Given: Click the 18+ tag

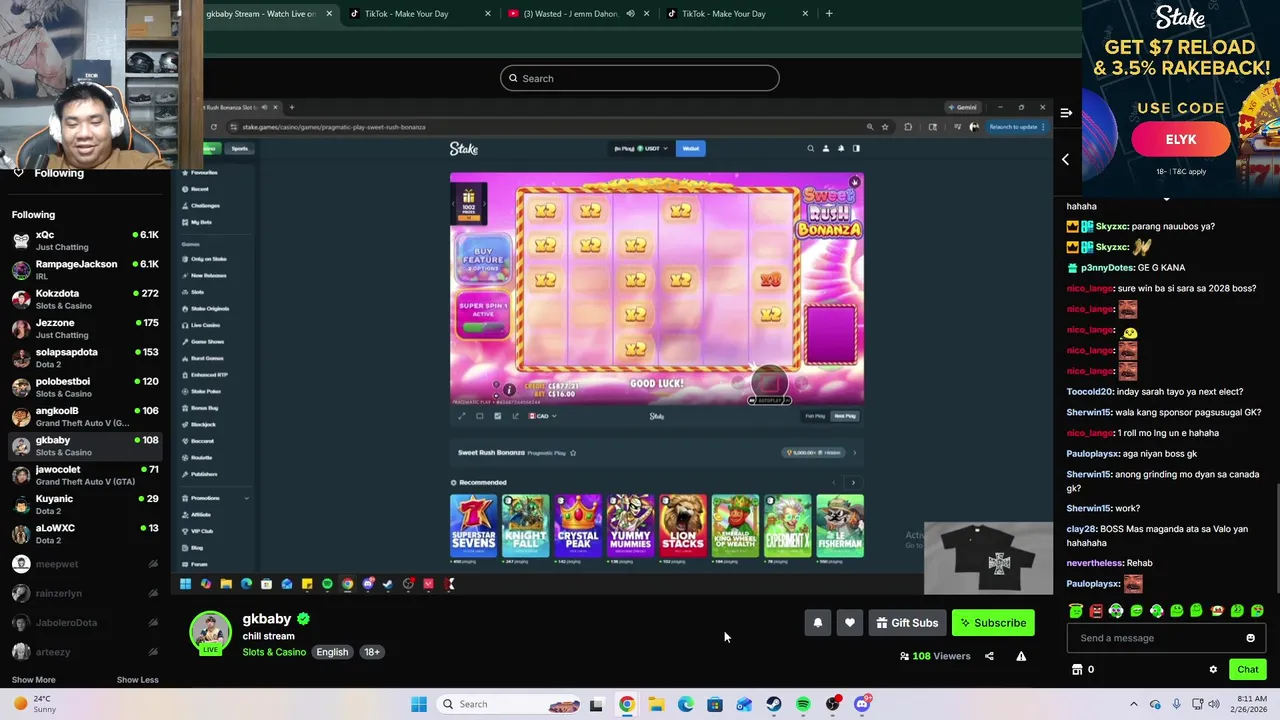Looking at the screenshot, I should (371, 652).
